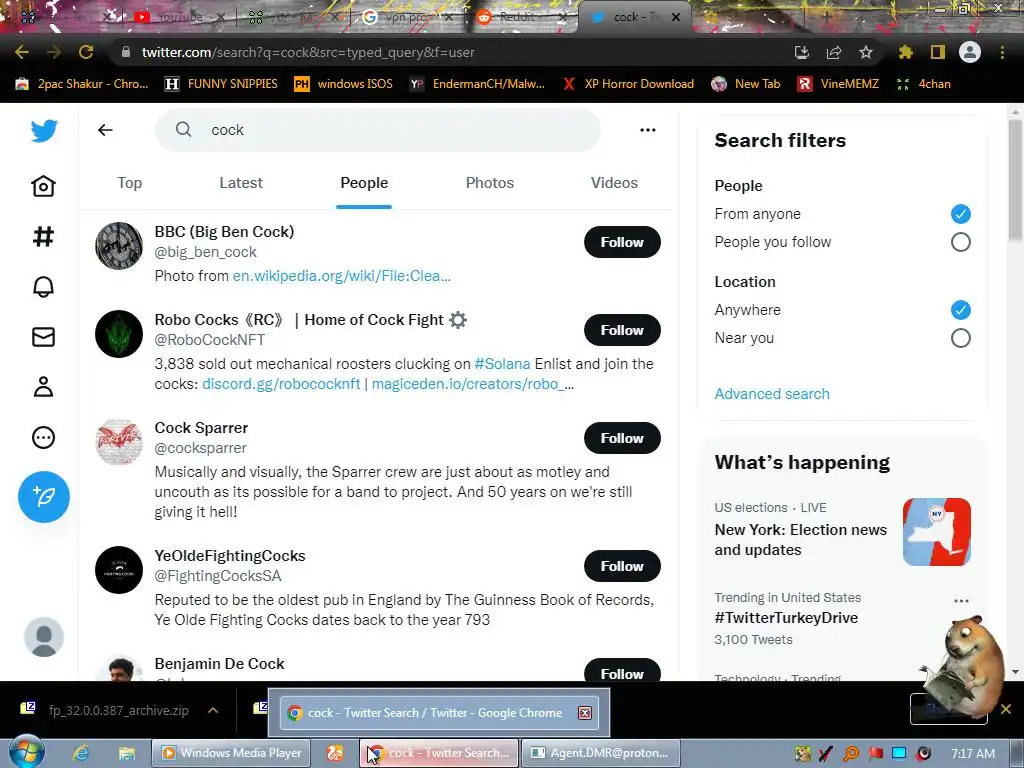Select the People you follow option
This screenshot has height=768, width=1024.
pos(961,242)
